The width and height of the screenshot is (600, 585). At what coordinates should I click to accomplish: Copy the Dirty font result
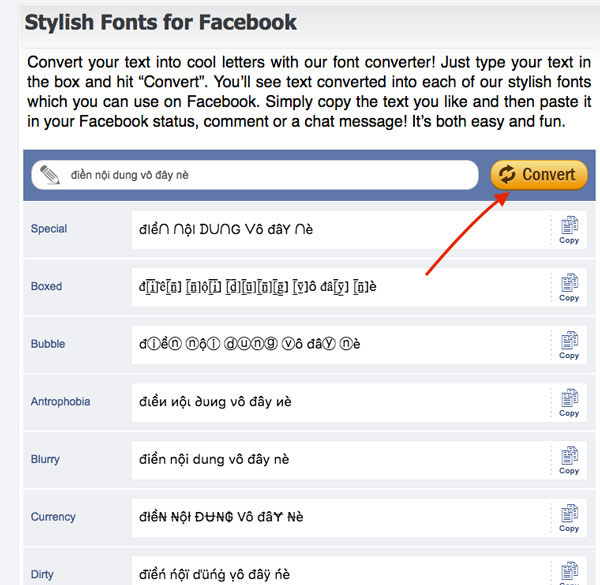pos(569,573)
